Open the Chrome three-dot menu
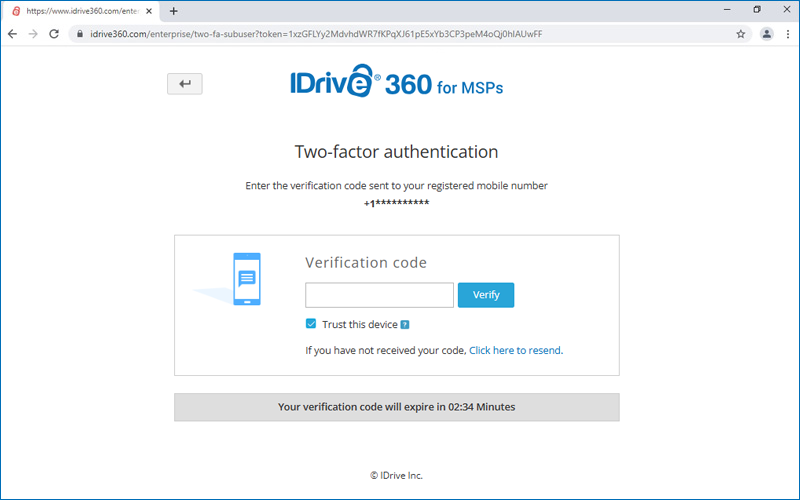Screen dimensions: 800x500 coord(788,34)
